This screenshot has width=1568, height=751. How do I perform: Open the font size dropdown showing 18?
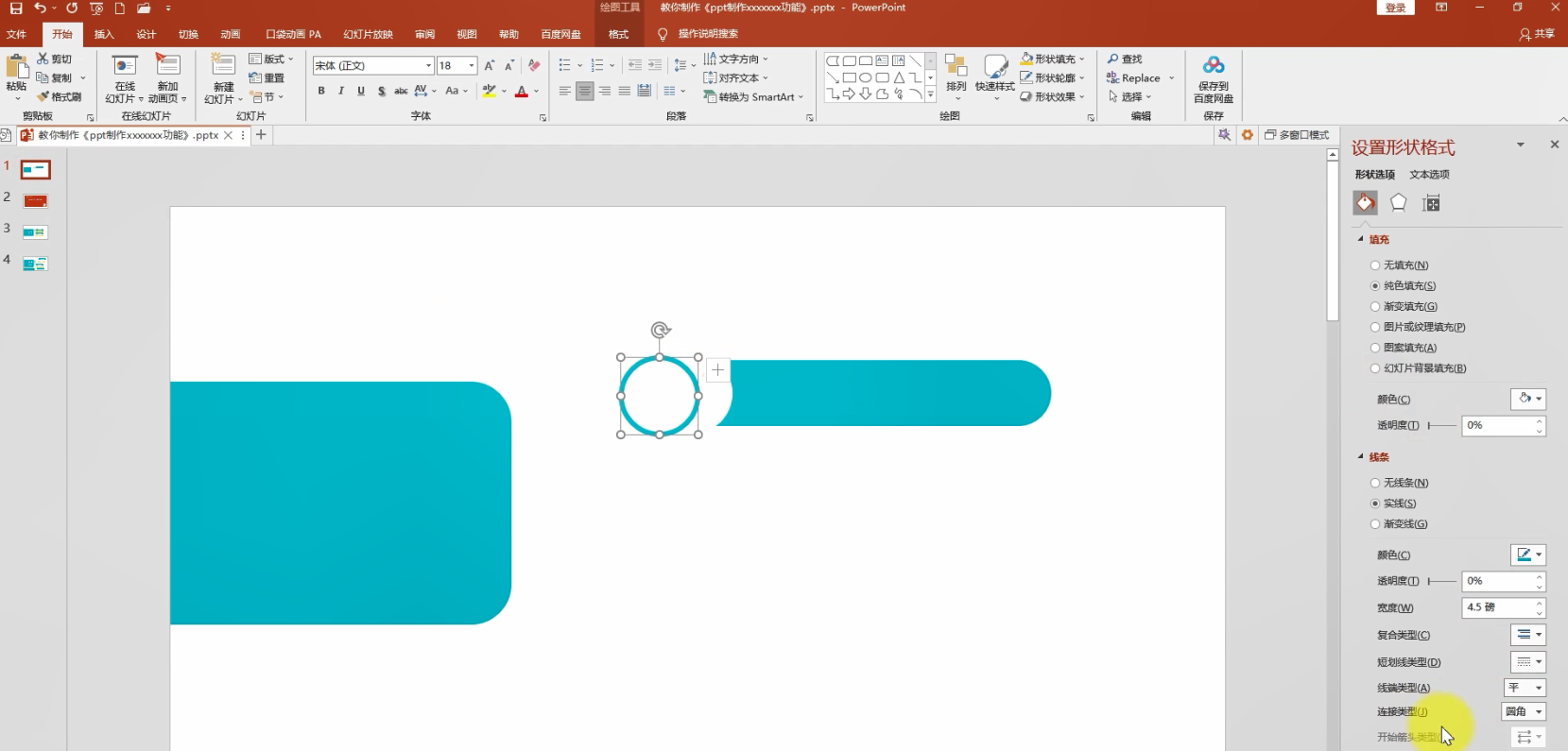pos(472,65)
